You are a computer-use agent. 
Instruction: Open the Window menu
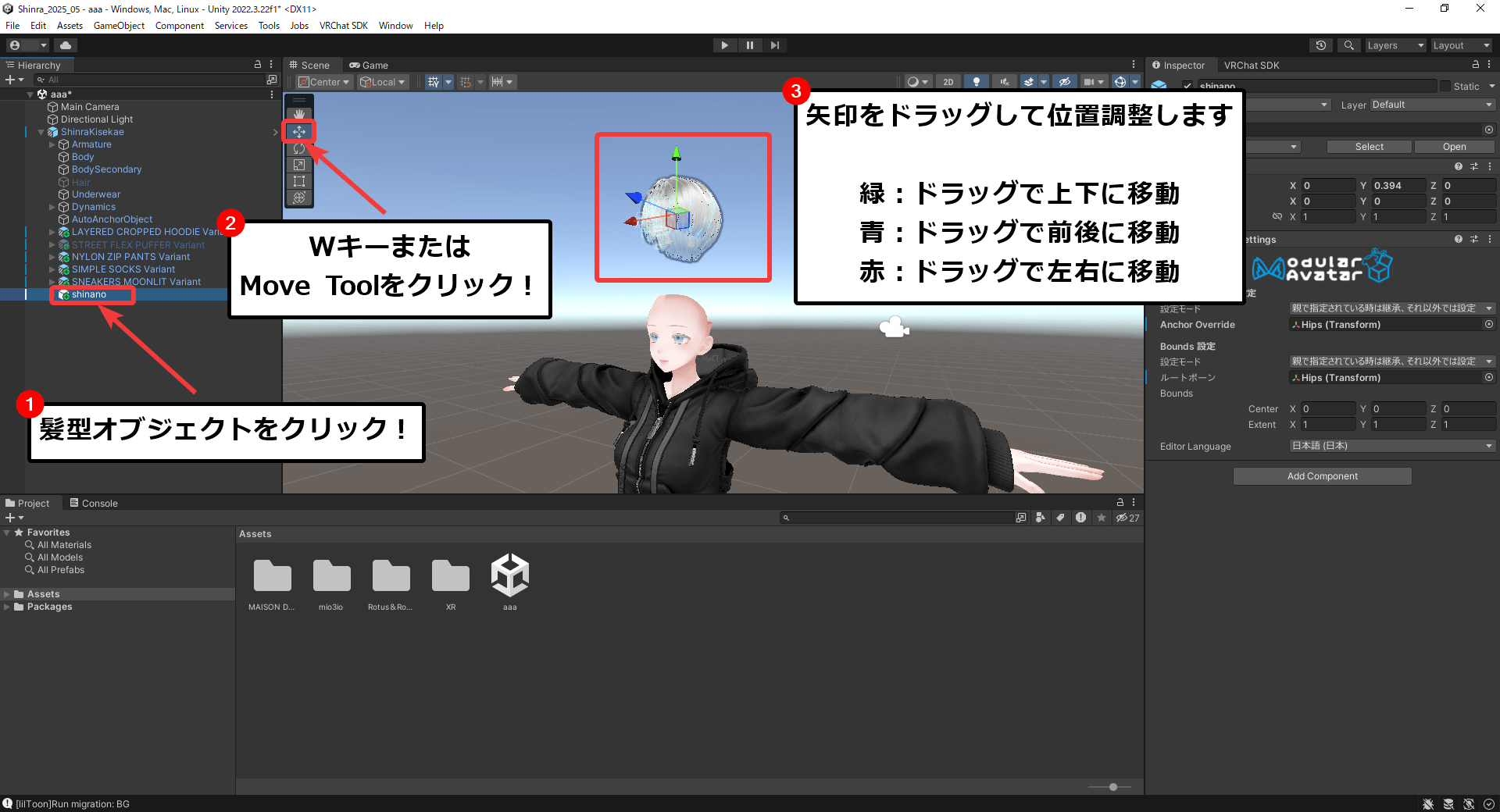(x=395, y=26)
